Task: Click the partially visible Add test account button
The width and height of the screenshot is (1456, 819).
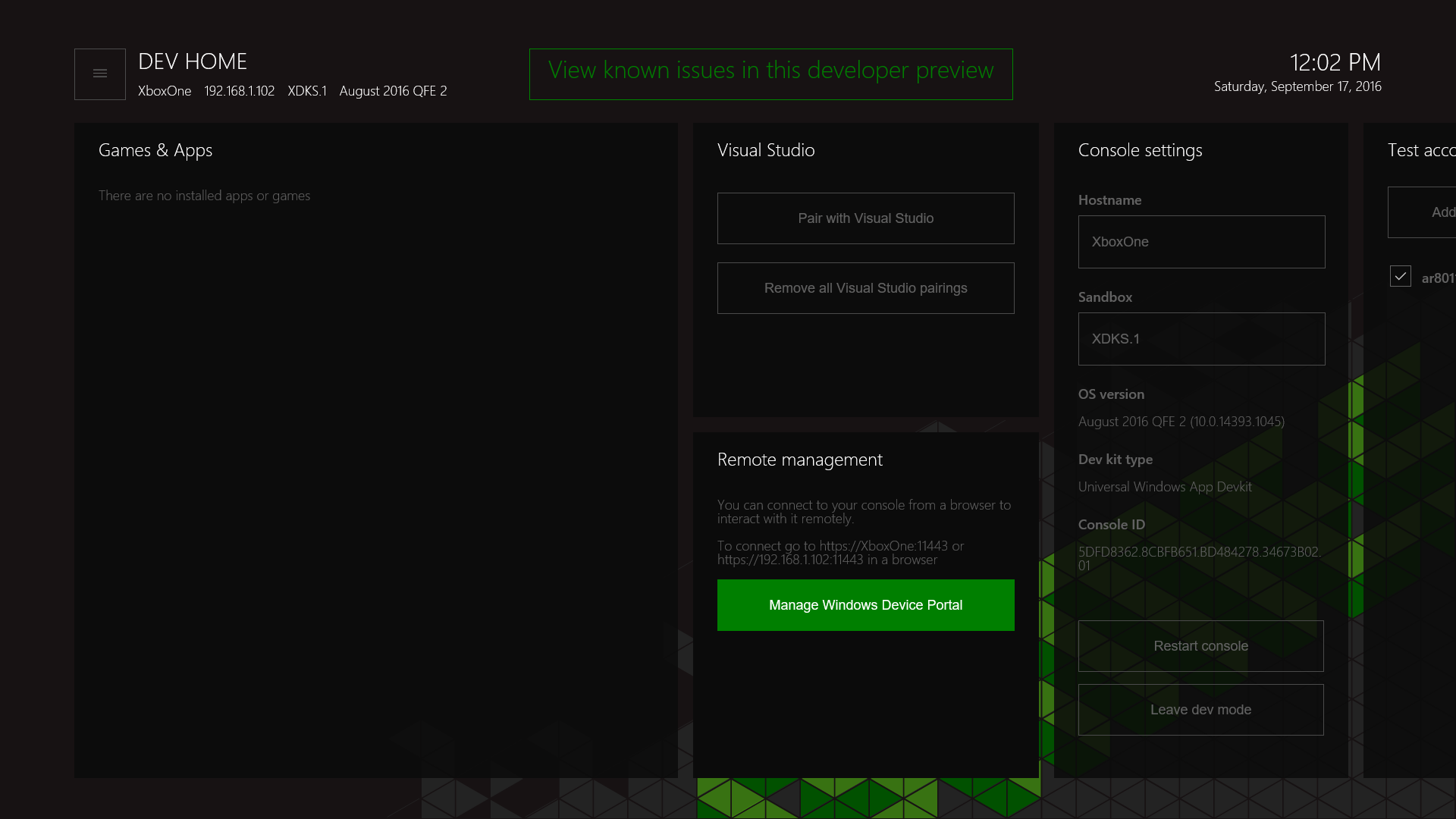Action: (x=1422, y=212)
